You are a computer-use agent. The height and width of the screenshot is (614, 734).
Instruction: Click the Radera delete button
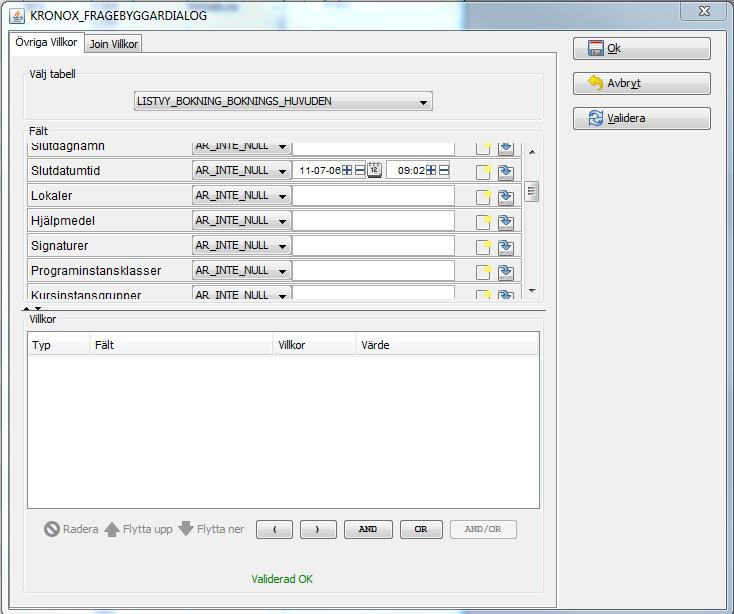coord(71,529)
